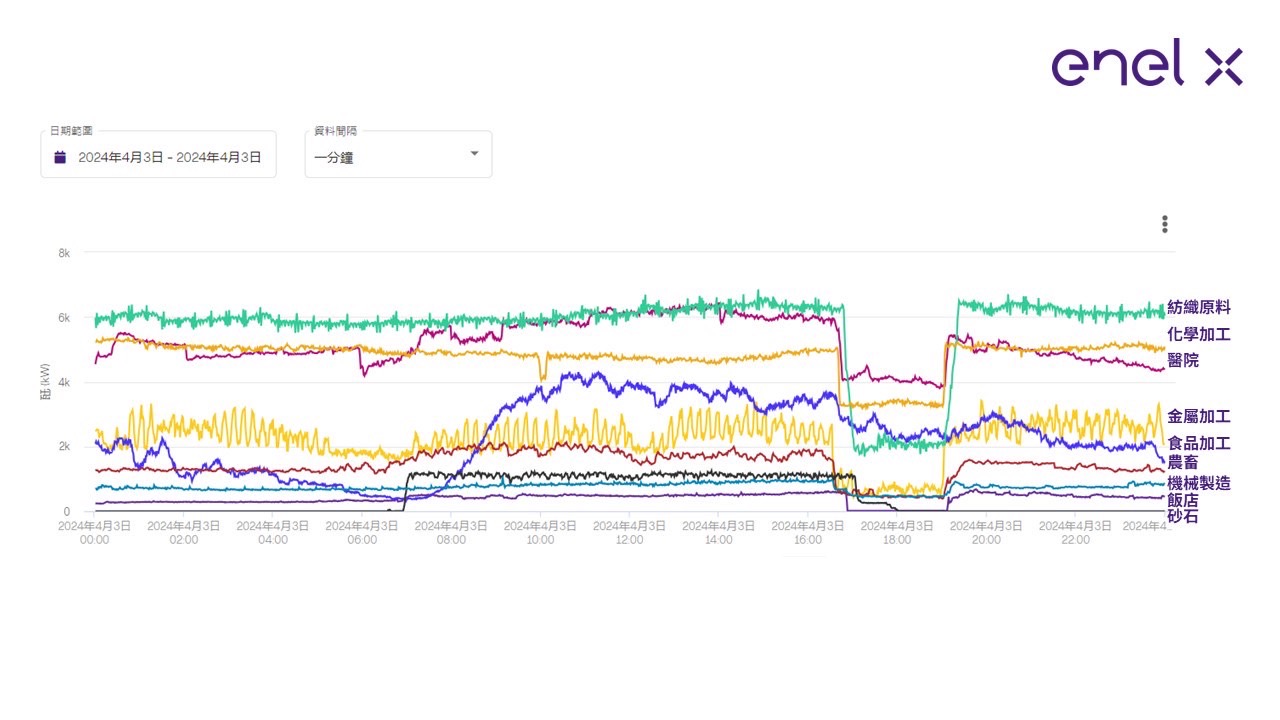Hide the 醫院 series via its label

(1183, 360)
